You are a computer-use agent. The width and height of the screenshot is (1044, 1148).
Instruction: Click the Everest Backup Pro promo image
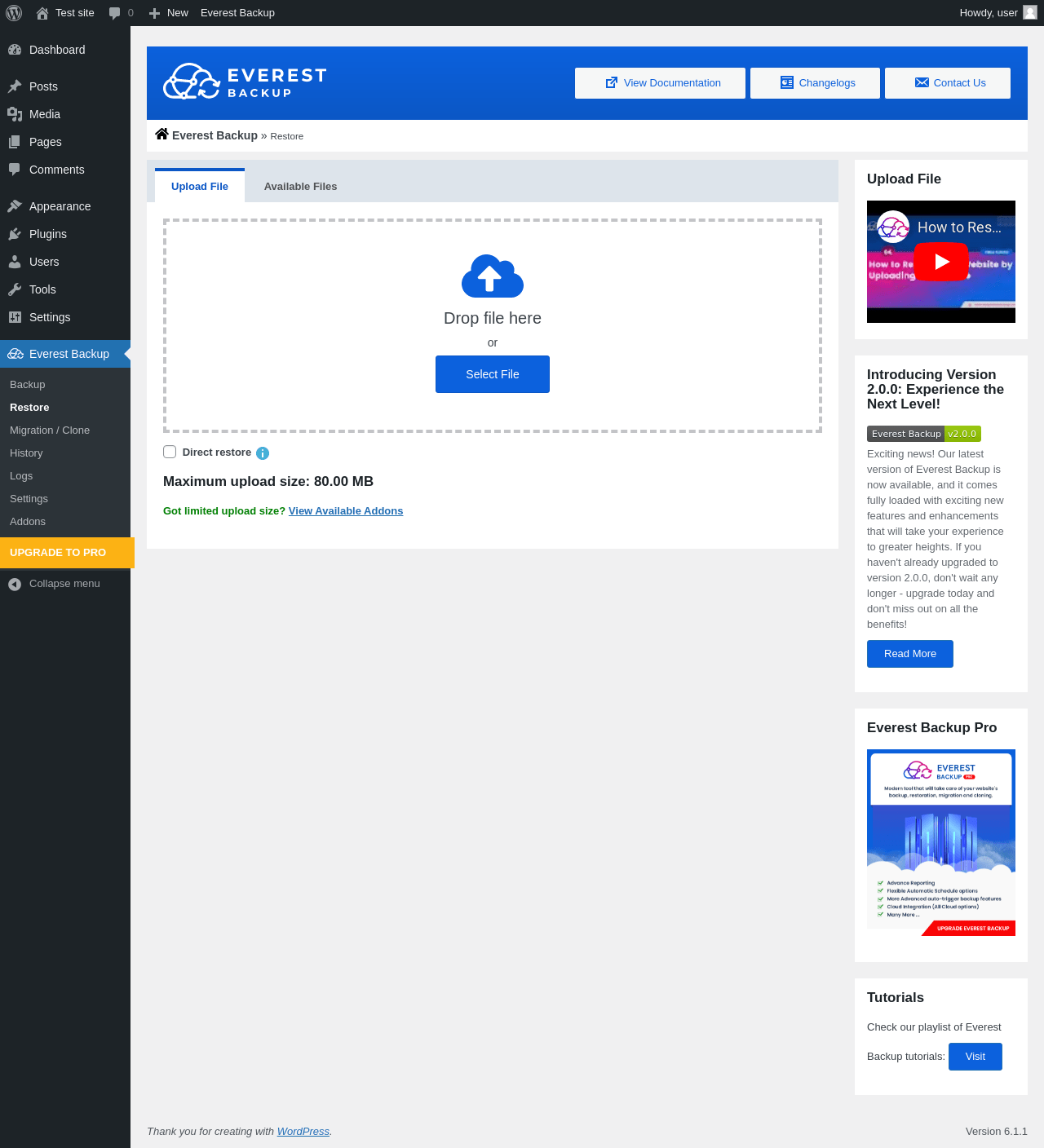[941, 842]
